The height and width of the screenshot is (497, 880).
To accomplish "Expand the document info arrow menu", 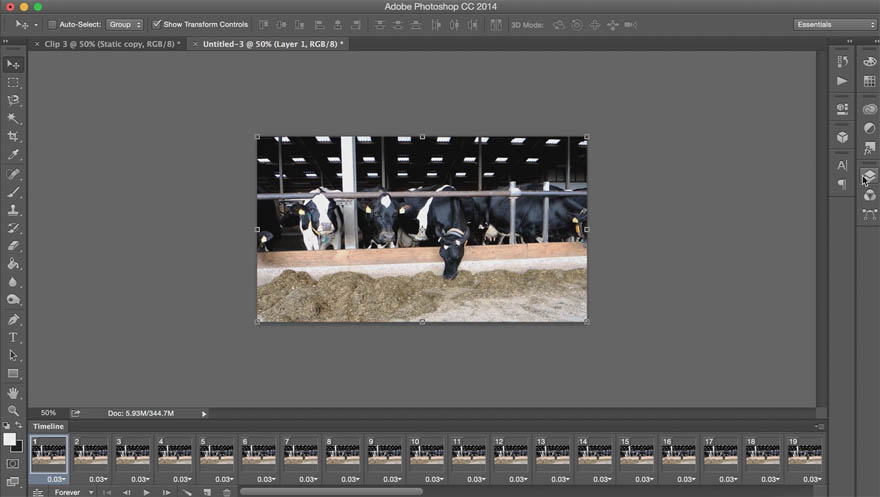I will 204,413.
